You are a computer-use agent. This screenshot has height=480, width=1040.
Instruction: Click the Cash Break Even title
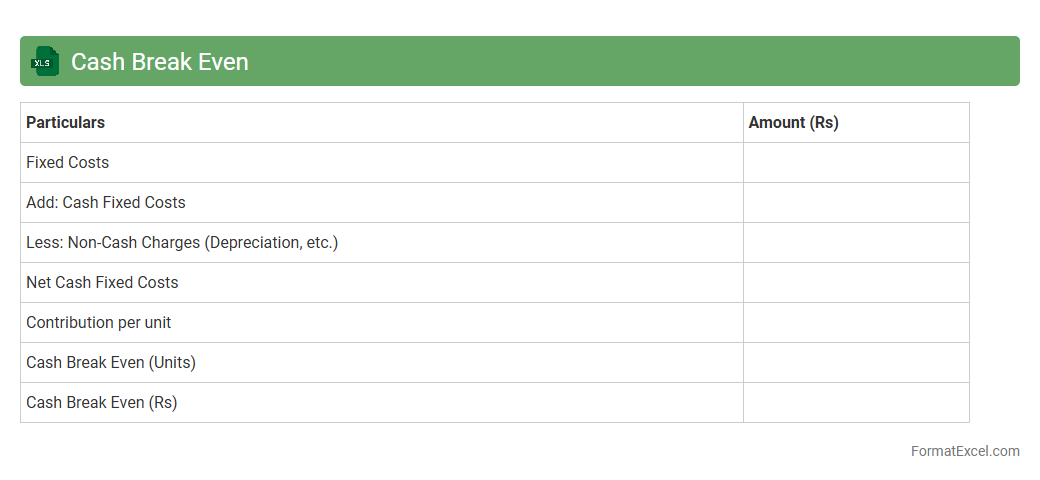[x=160, y=62]
